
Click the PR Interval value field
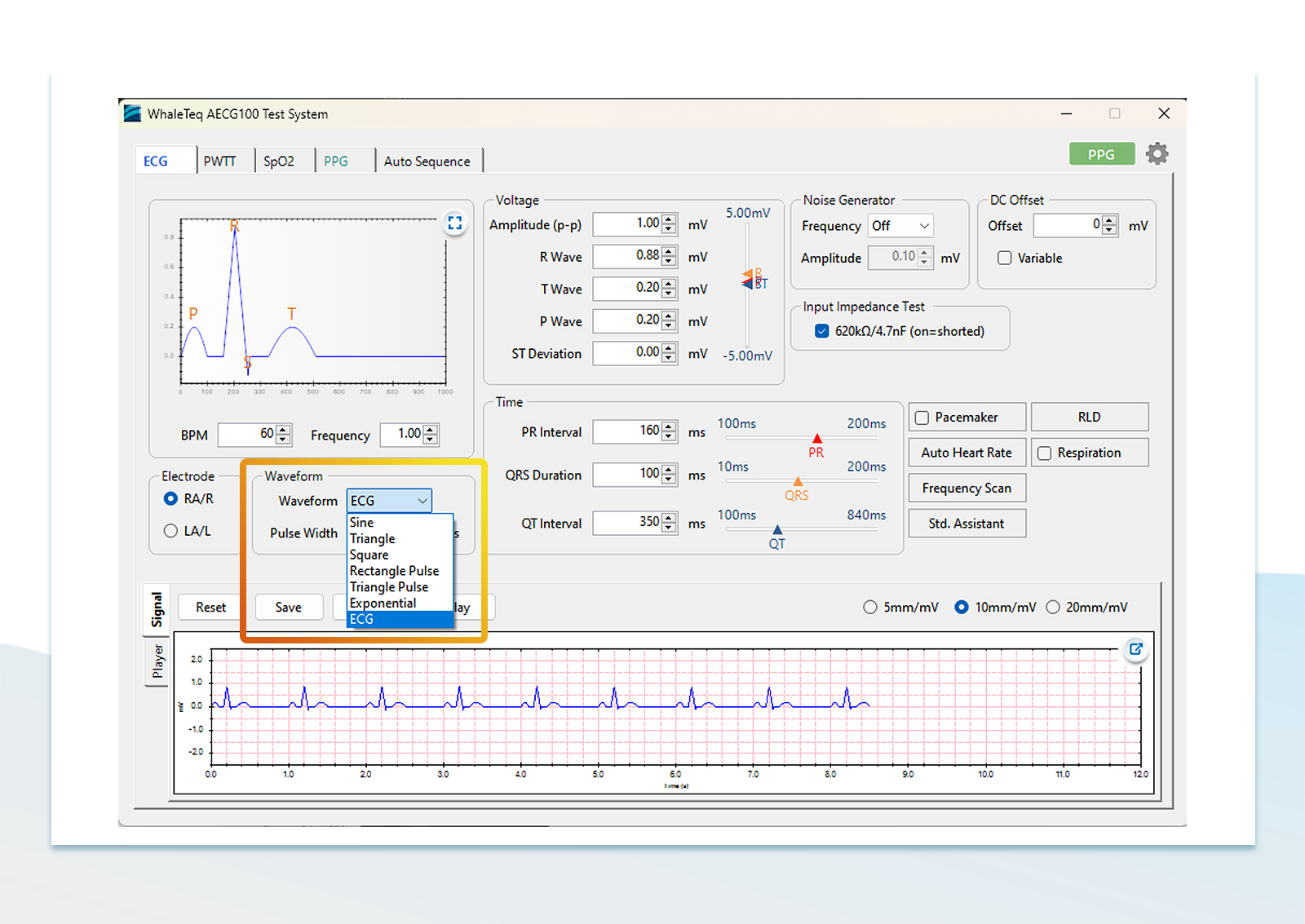click(626, 431)
